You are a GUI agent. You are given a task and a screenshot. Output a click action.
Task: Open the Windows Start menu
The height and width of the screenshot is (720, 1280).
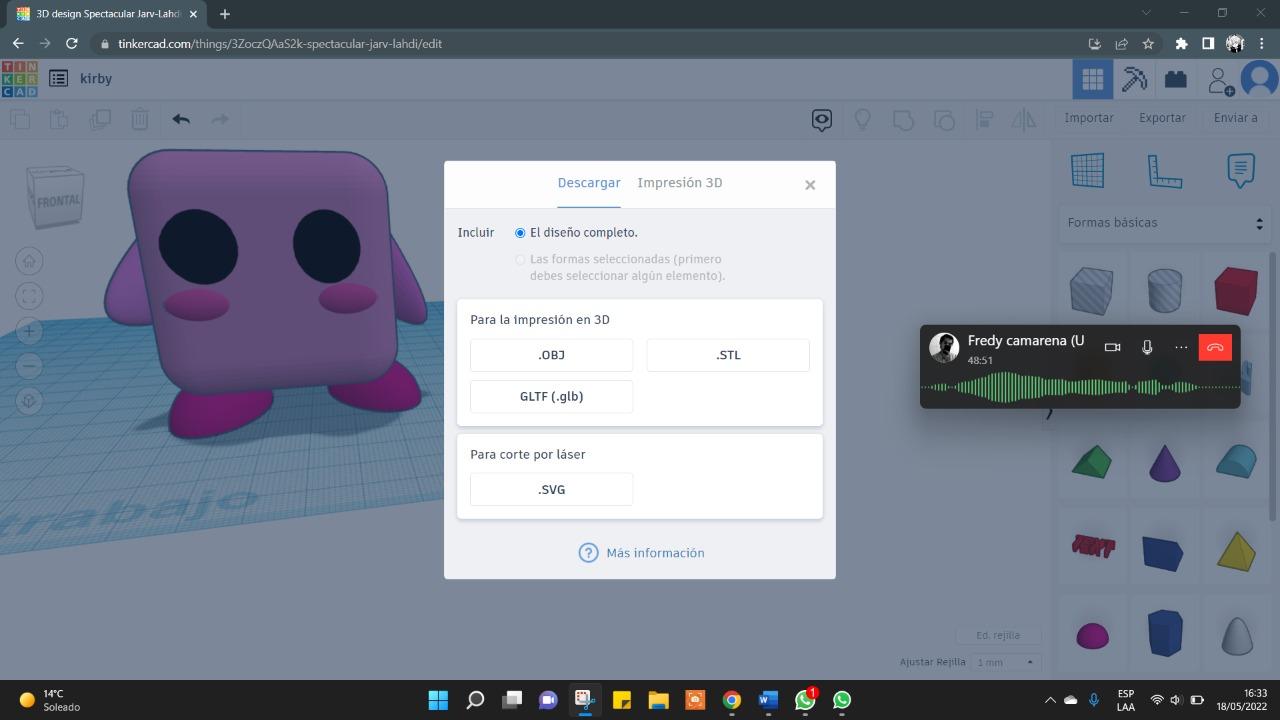pyautogui.click(x=438, y=700)
